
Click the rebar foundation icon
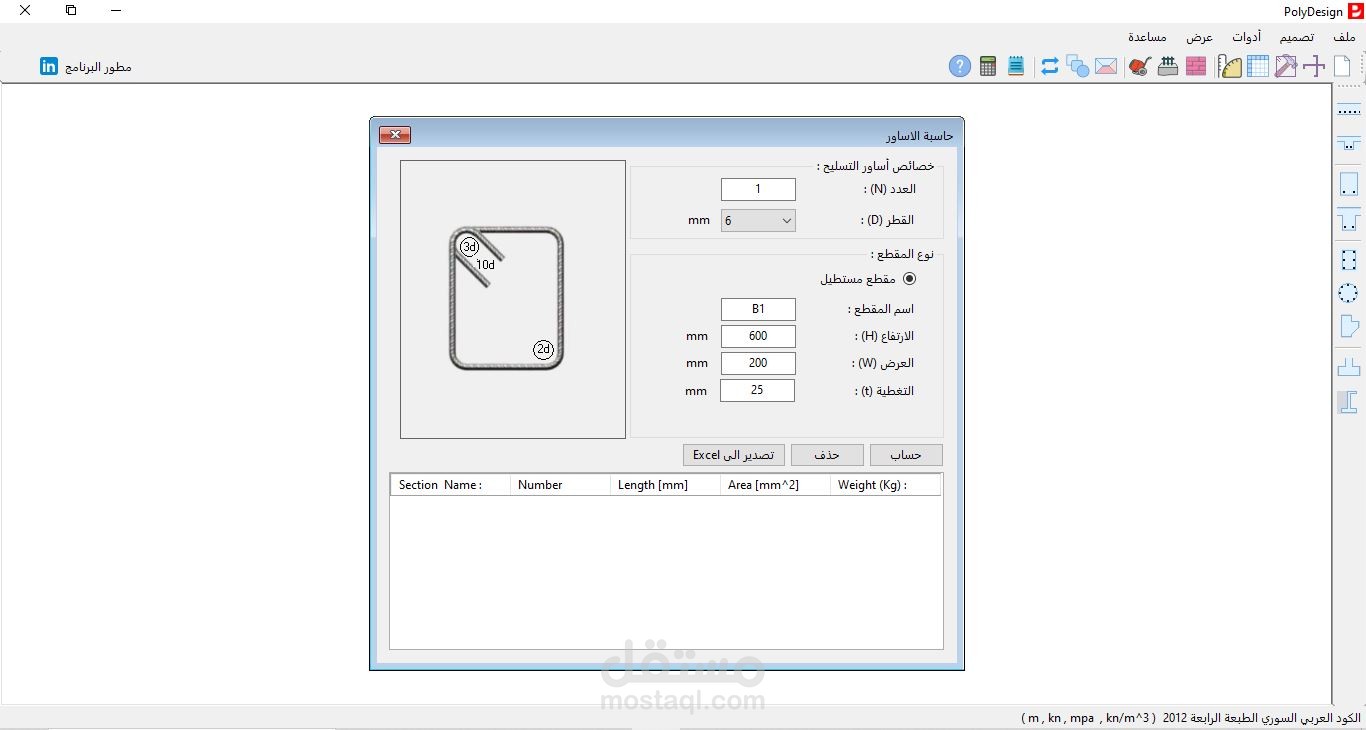click(x=1167, y=67)
